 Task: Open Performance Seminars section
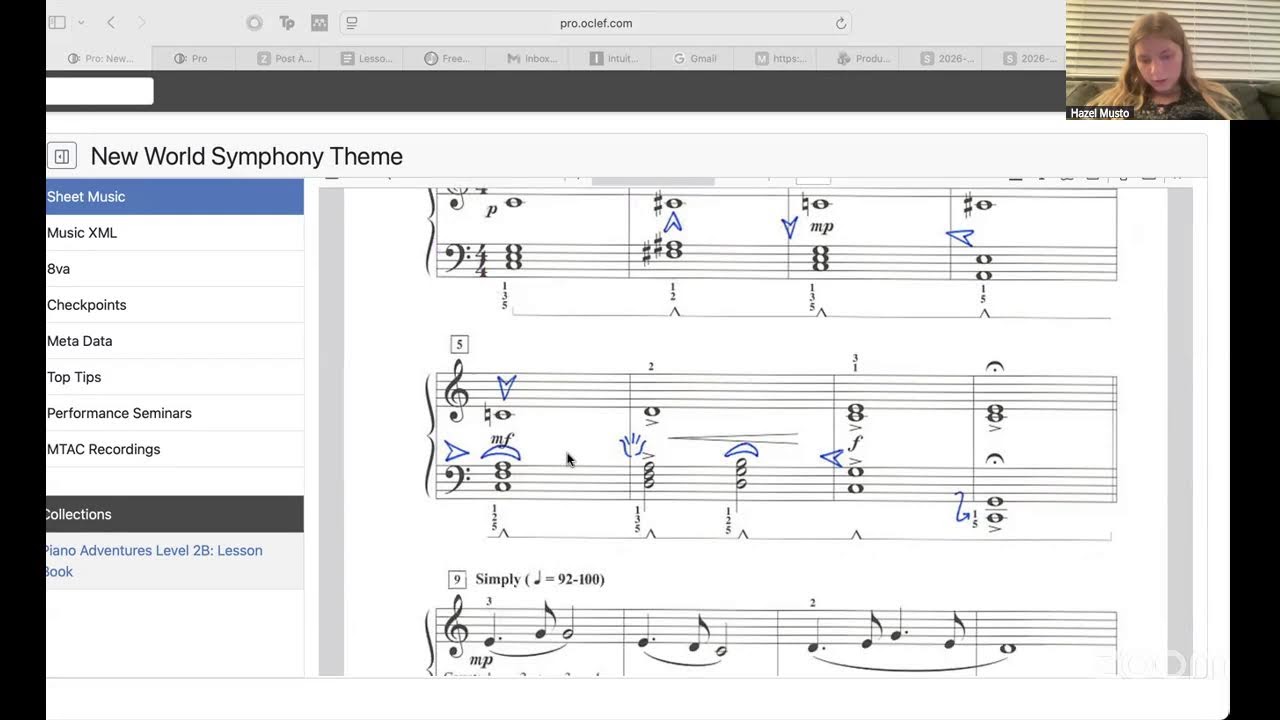point(175,412)
